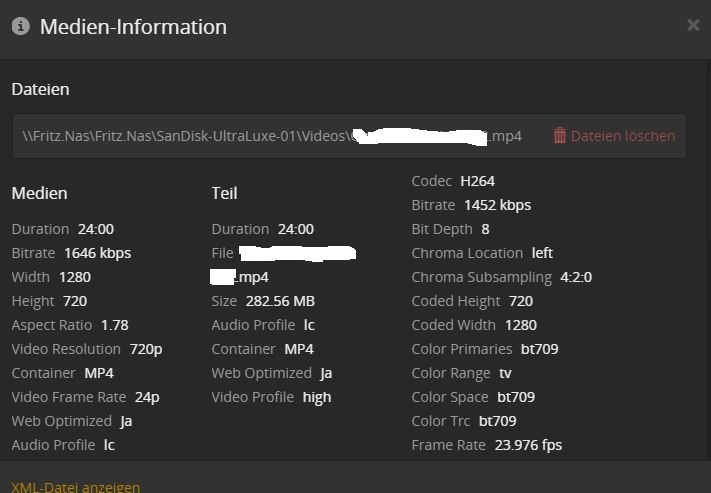Click the 23.976 fps frame rate value
Viewport: 711px width, 493px height.
524,445
